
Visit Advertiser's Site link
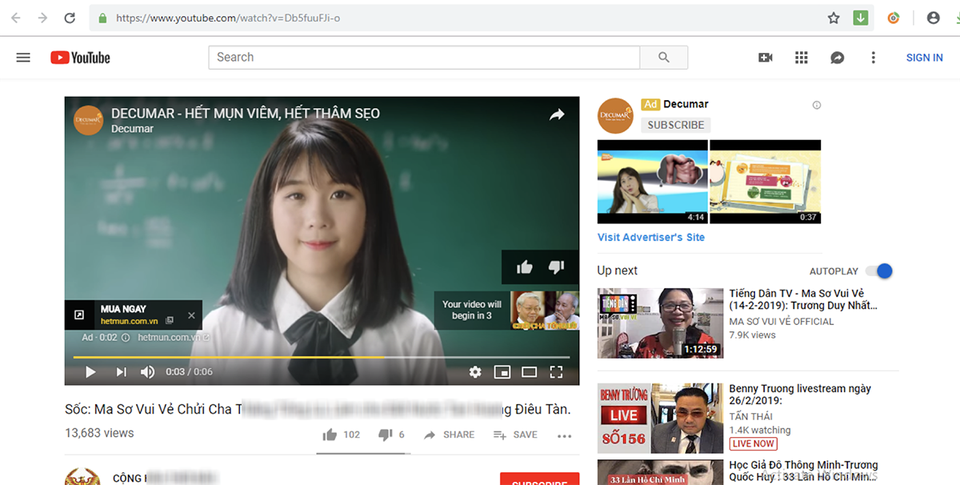(651, 237)
